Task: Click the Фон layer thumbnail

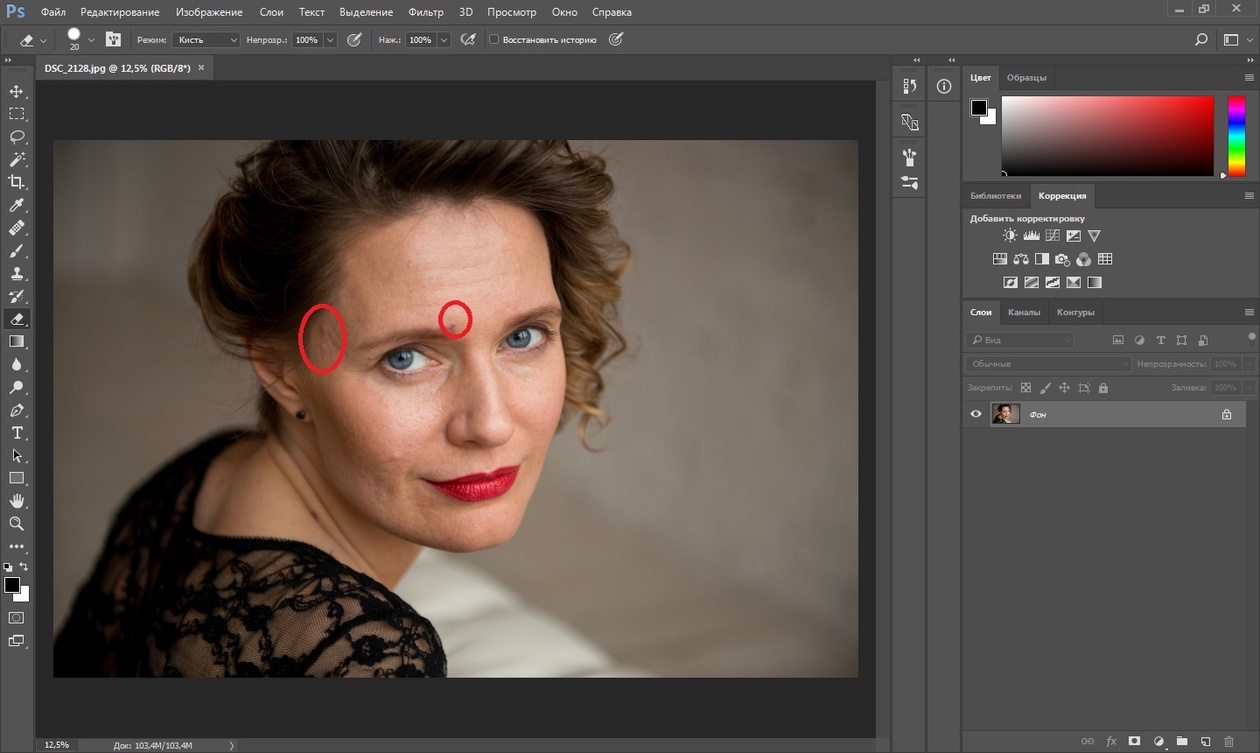Action: click(x=1005, y=414)
